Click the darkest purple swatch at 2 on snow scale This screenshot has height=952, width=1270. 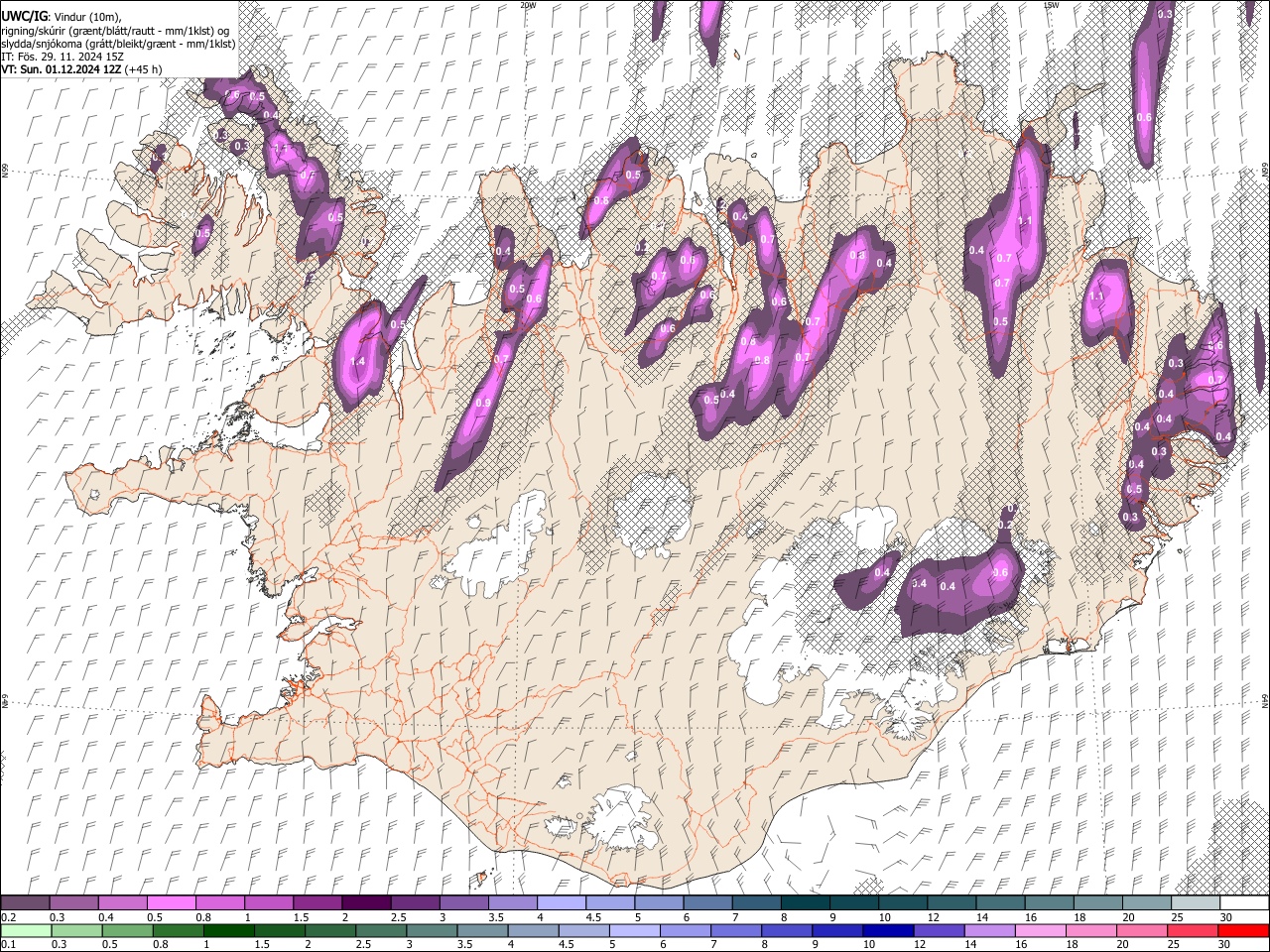click(x=365, y=903)
